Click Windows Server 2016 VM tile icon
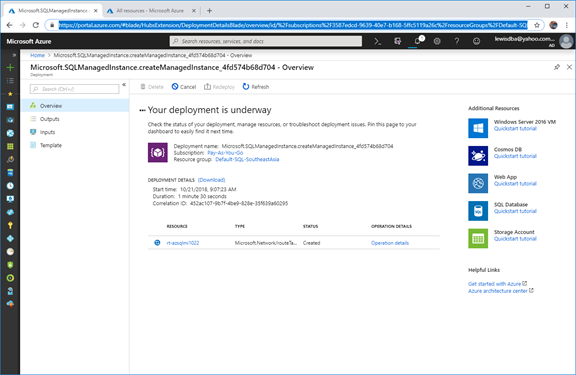The image size is (576, 375). pyautogui.click(x=478, y=128)
